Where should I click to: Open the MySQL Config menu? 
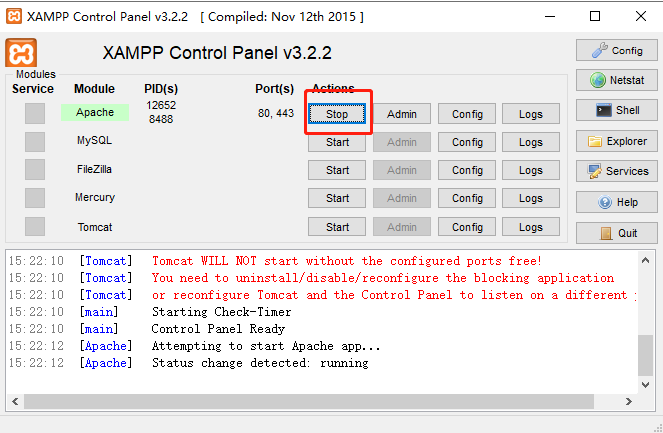[x=467, y=142]
